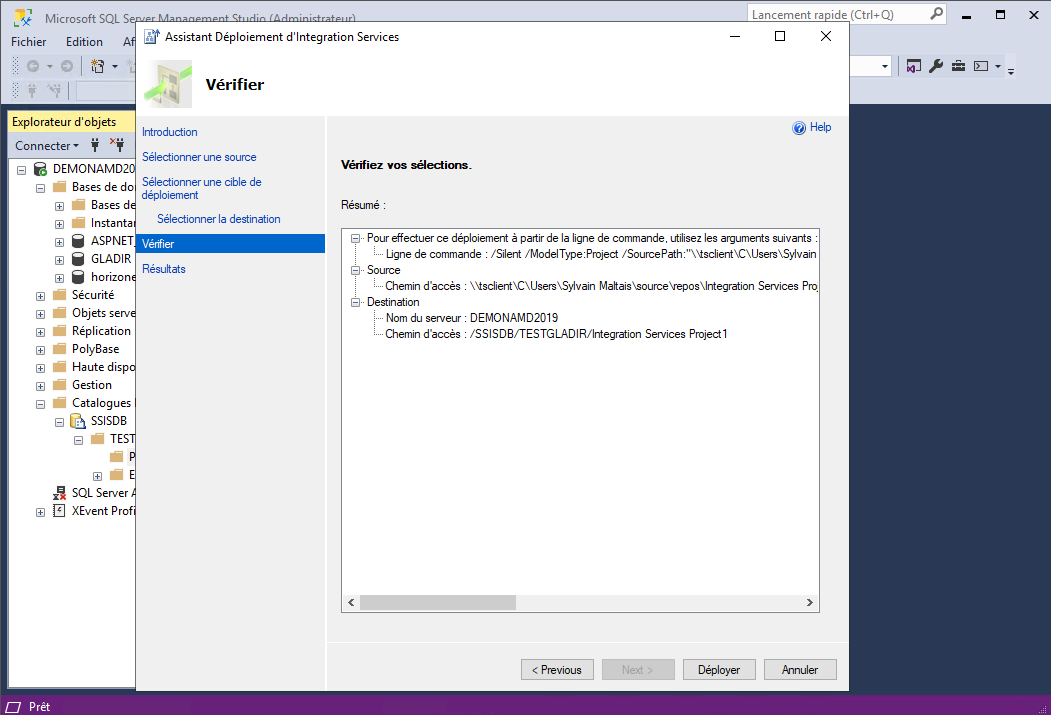The width and height of the screenshot is (1051, 715).
Task: Click the summary scrollbar left arrow
Action: pyautogui.click(x=351, y=602)
